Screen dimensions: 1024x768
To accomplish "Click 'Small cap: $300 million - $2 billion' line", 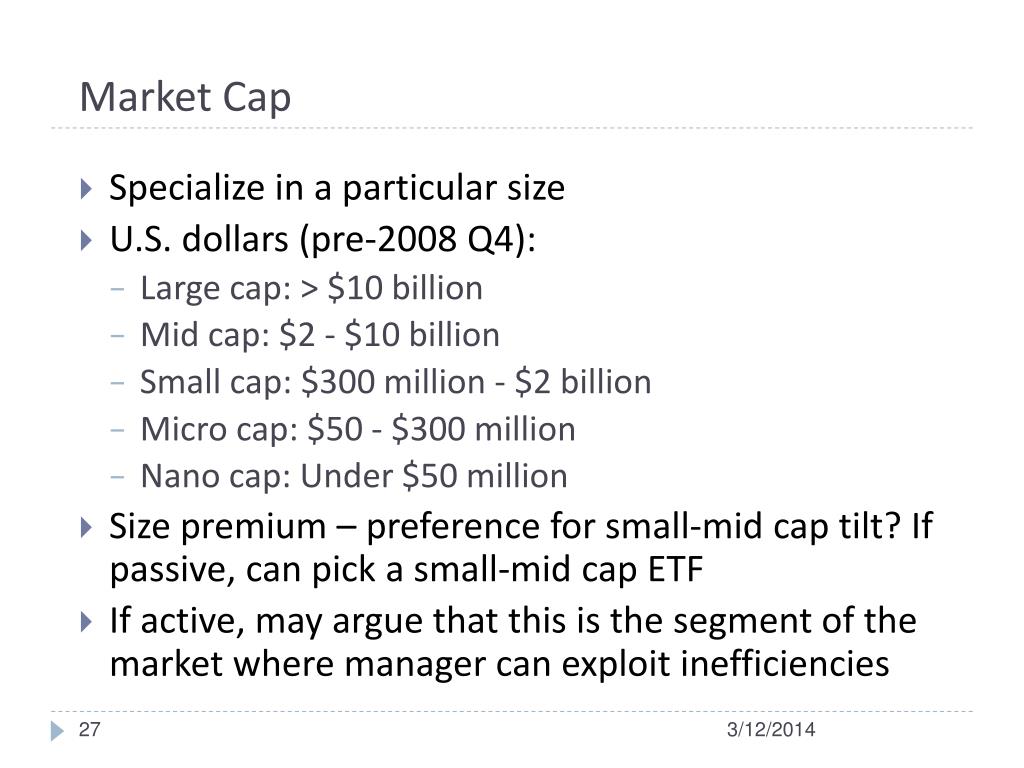I will point(396,383).
